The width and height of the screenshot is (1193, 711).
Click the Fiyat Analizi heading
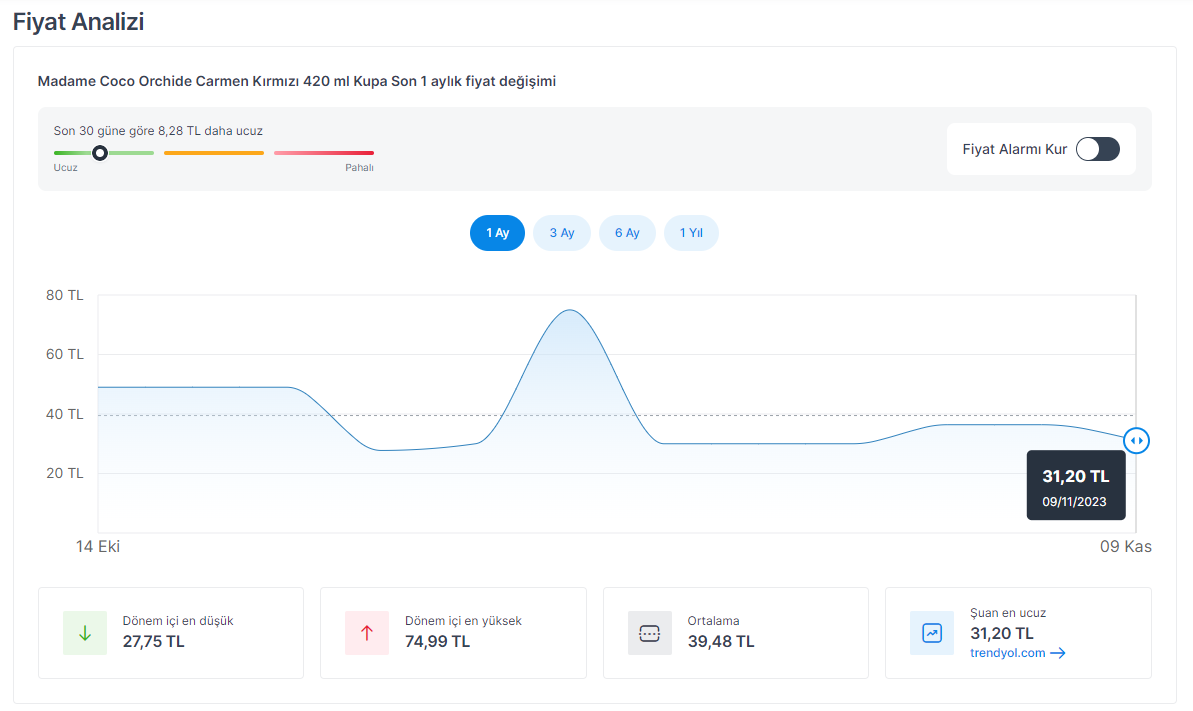pyautogui.click(x=78, y=22)
